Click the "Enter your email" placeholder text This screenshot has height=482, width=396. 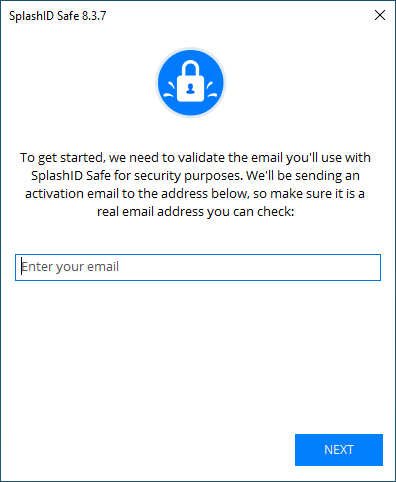pyautogui.click(x=70, y=267)
